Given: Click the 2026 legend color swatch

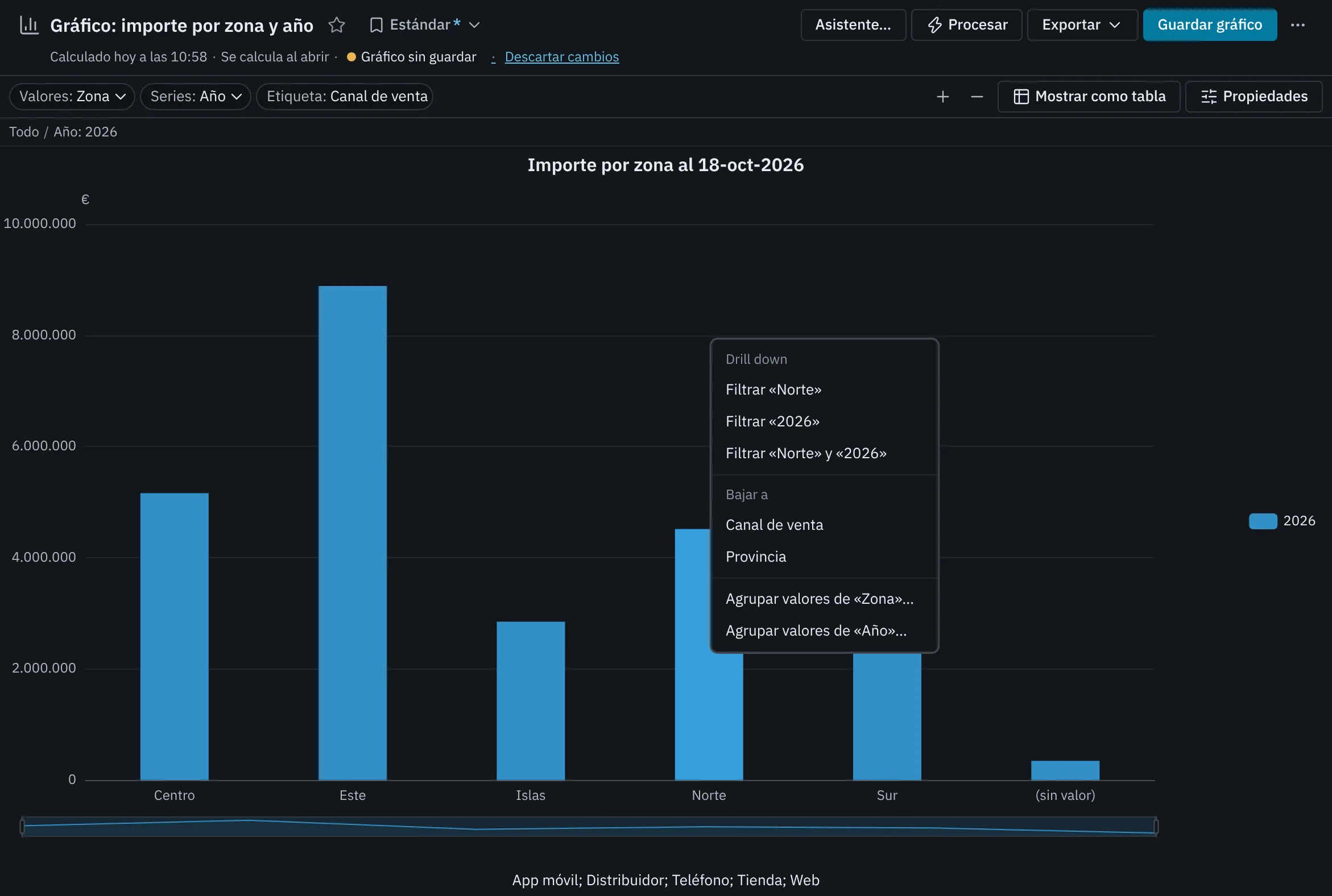Looking at the screenshot, I should click(1263, 521).
